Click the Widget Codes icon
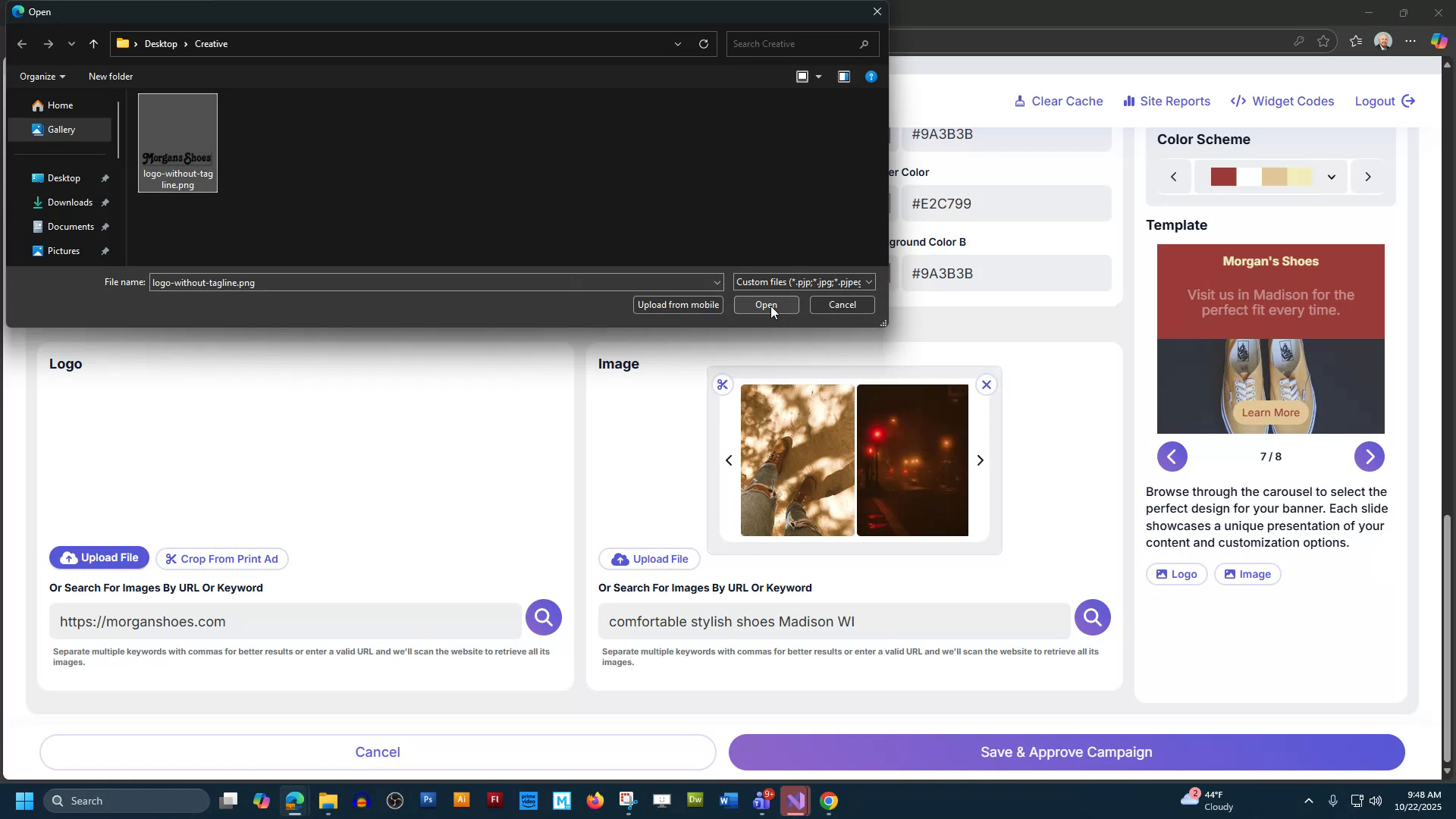This screenshot has width=1456, height=819. pyautogui.click(x=1238, y=101)
